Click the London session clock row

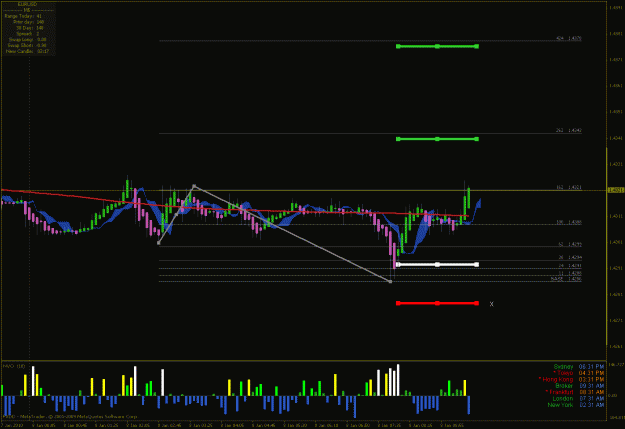[x=578, y=398]
